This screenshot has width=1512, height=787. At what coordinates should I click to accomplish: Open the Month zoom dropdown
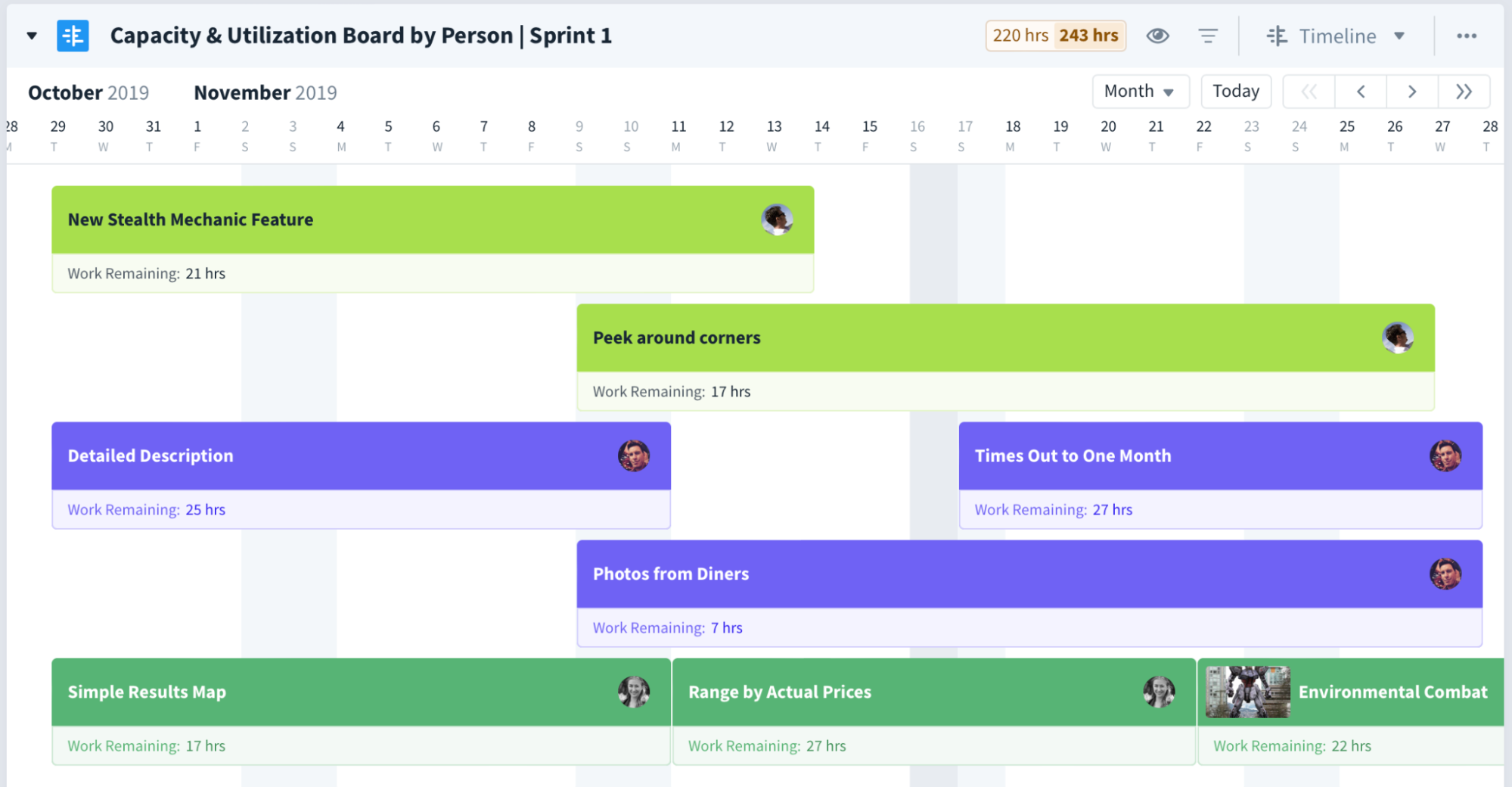tap(1140, 91)
